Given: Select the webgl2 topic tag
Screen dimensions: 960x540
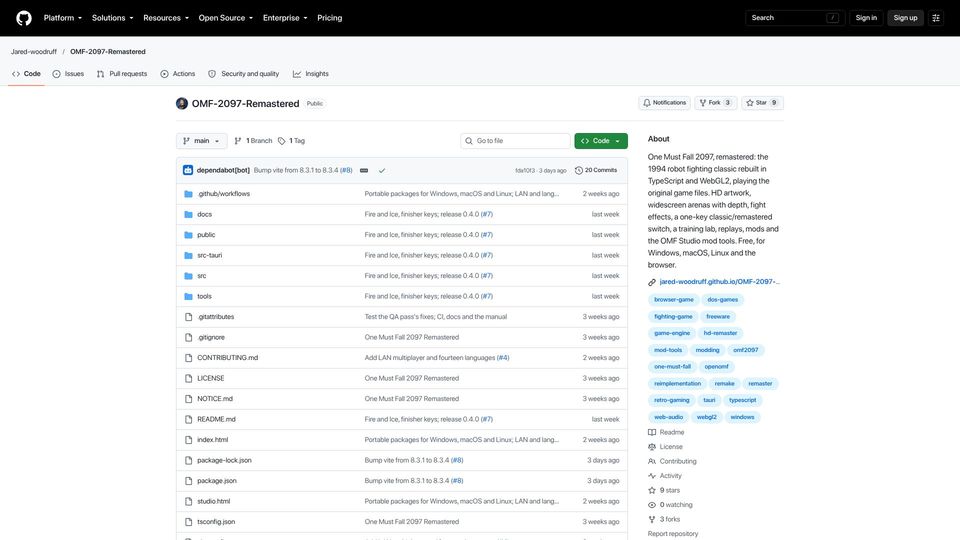Looking at the screenshot, I should (x=707, y=417).
